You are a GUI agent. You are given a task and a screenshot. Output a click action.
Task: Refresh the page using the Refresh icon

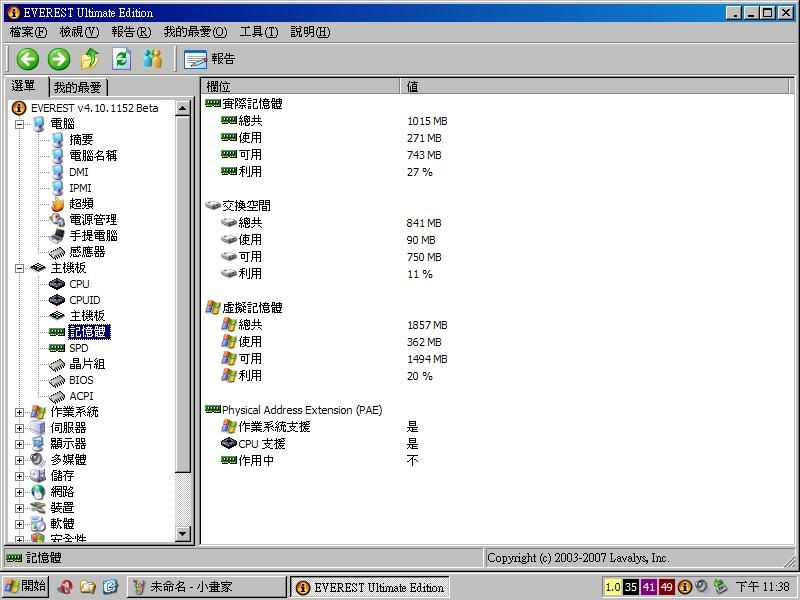pyautogui.click(x=121, y=59)
